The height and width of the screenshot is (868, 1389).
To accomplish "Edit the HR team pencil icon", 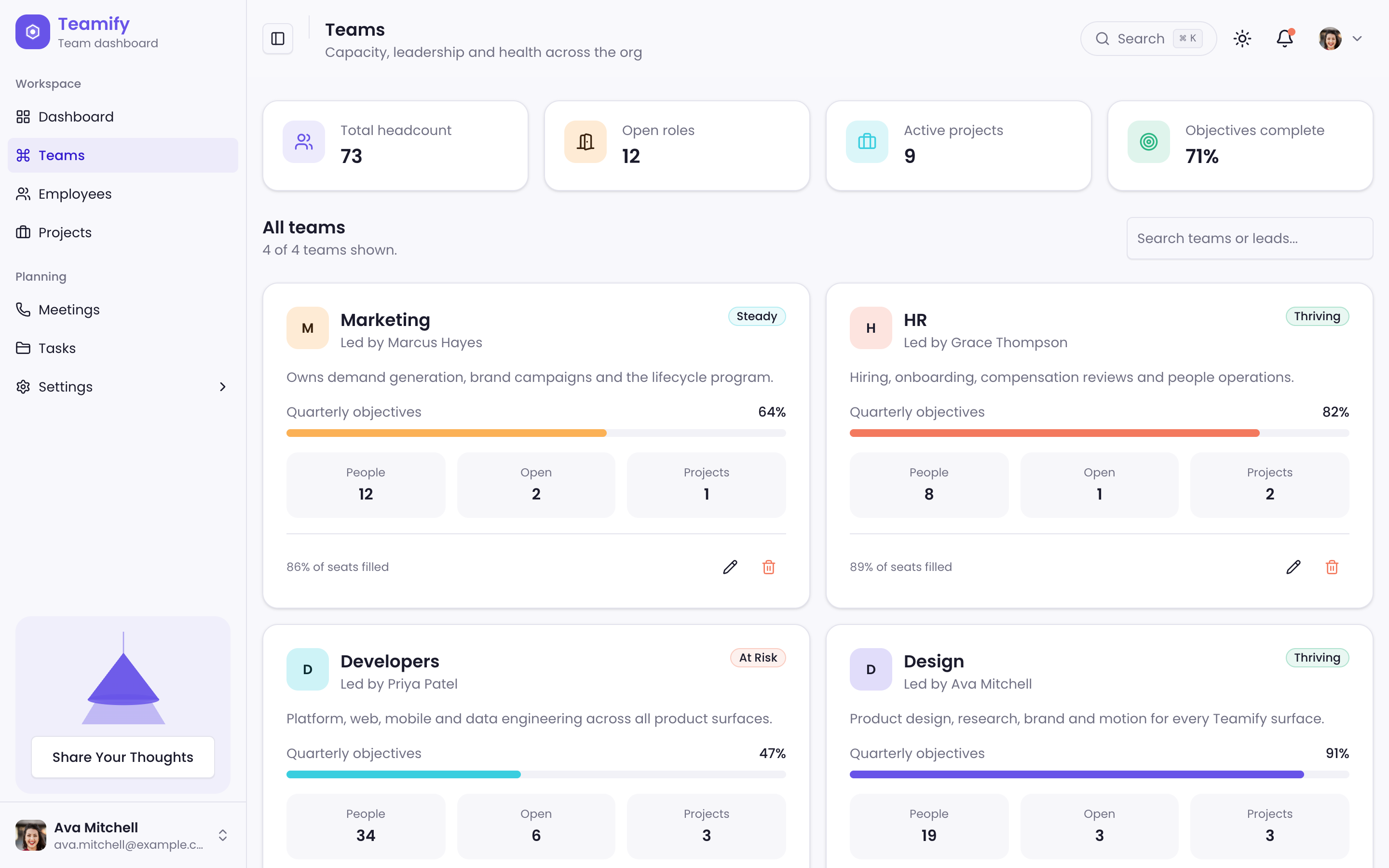I will 1293,567.
